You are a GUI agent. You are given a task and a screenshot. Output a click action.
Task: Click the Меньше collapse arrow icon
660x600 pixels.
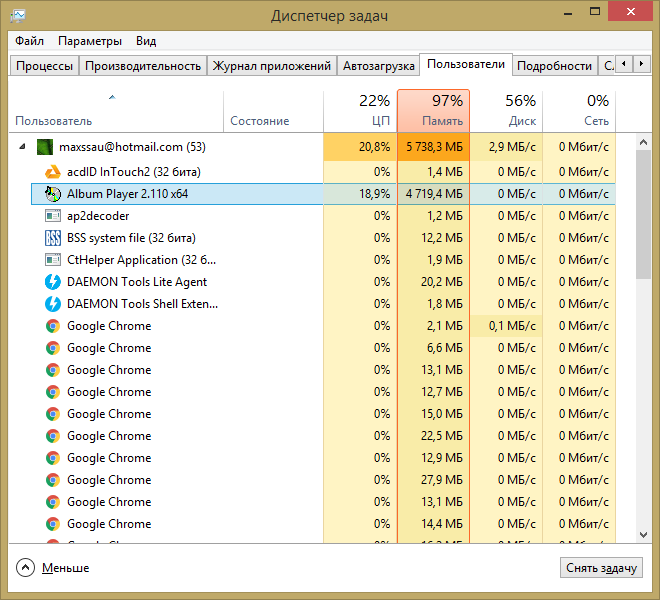click(x=25, y=568)
